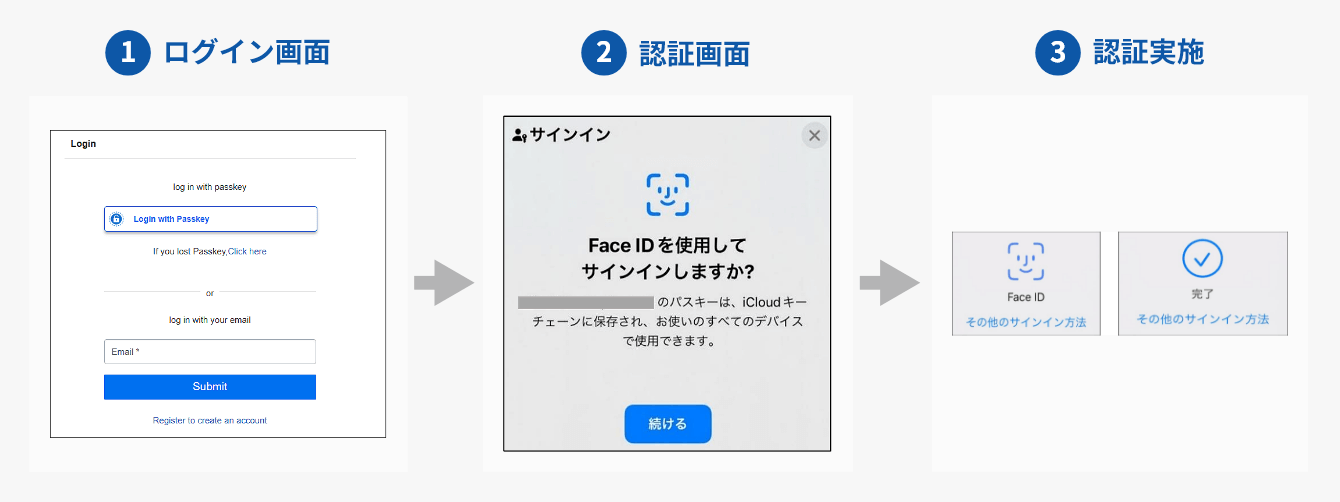Select その他のサインイン方法 under Face ID
The width and height of the screenshot is (1340, 502).
click(x=1026, y=323)
